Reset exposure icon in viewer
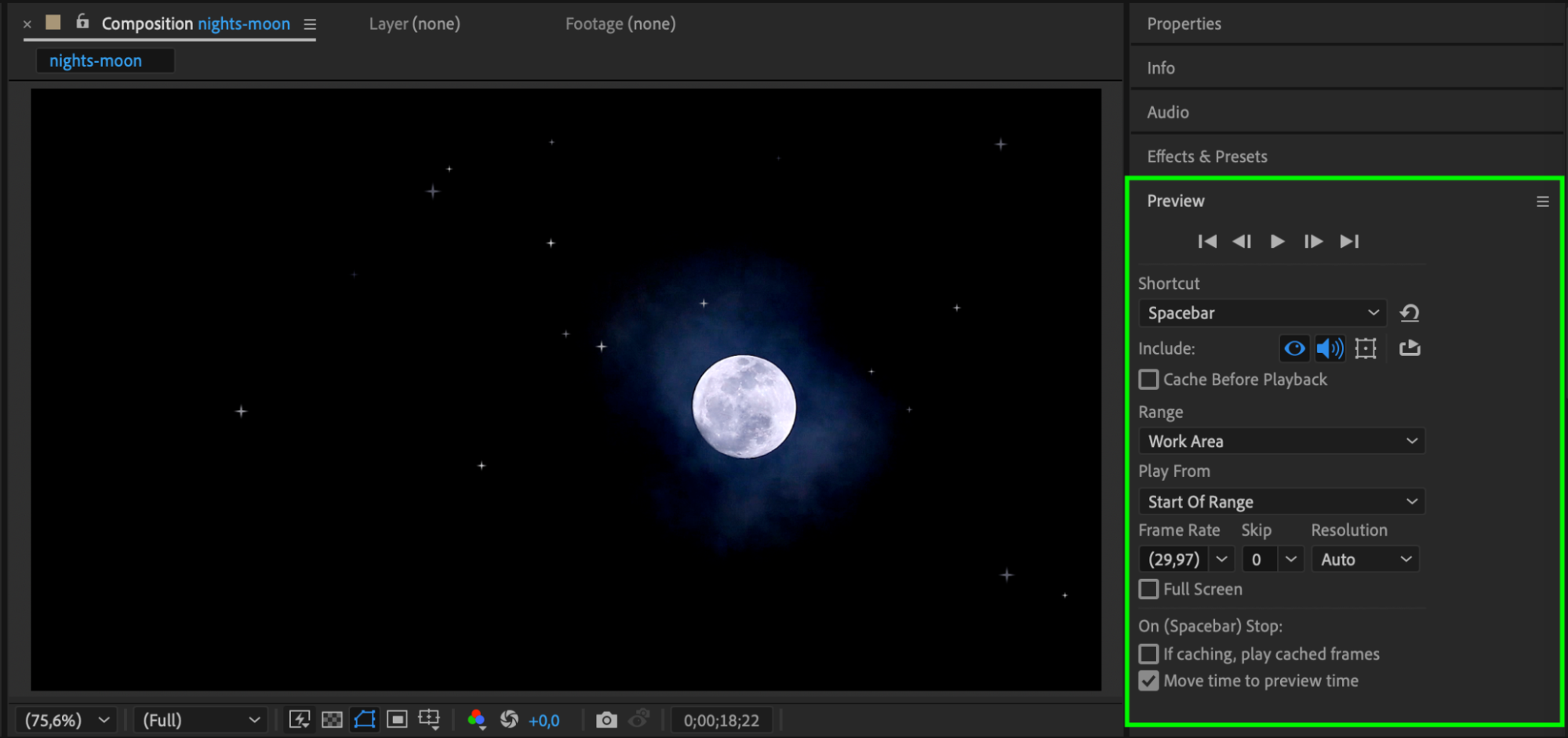Image resolution: width=1568 pixels, height=738 pixels. tap(509, 720)
